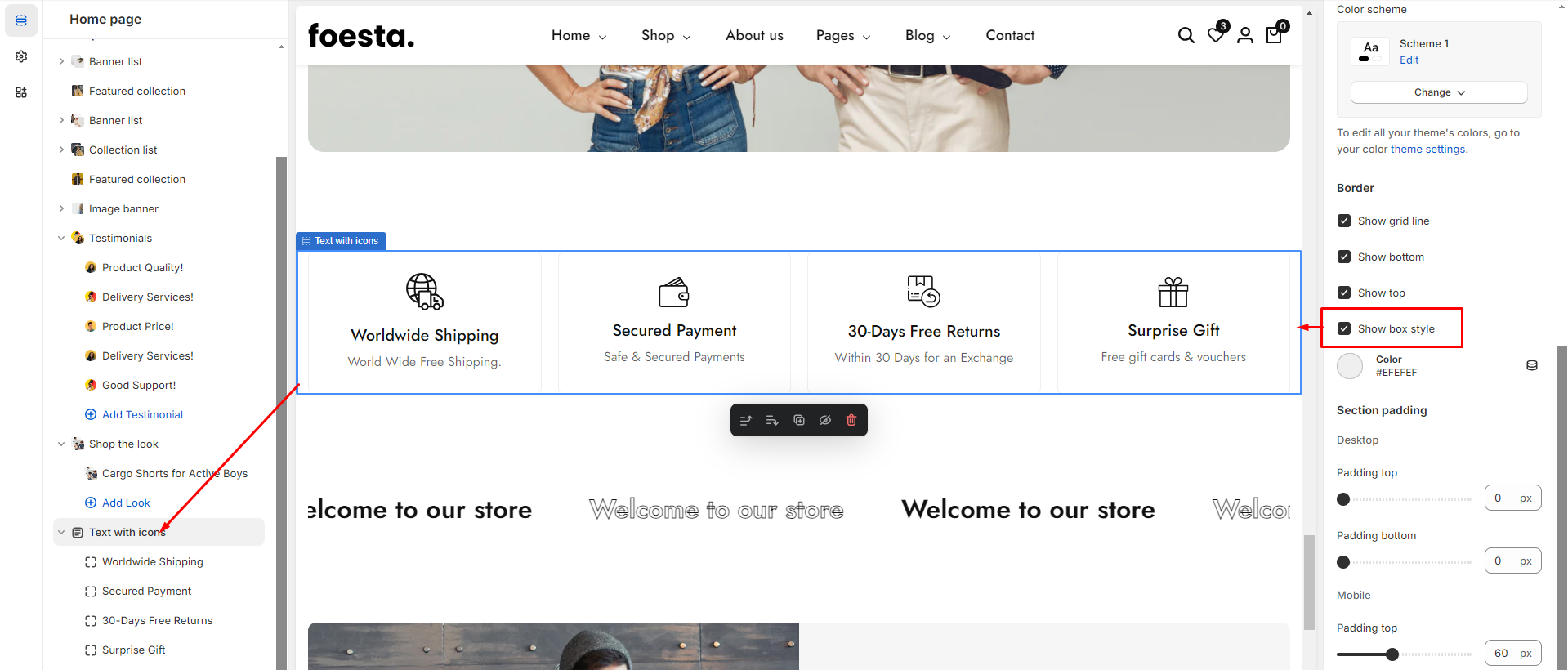The image size is (1568, 670).
Task: Uncheck Show grid line checkbox
Action: pyautogui.click(x=1344, y=221)
